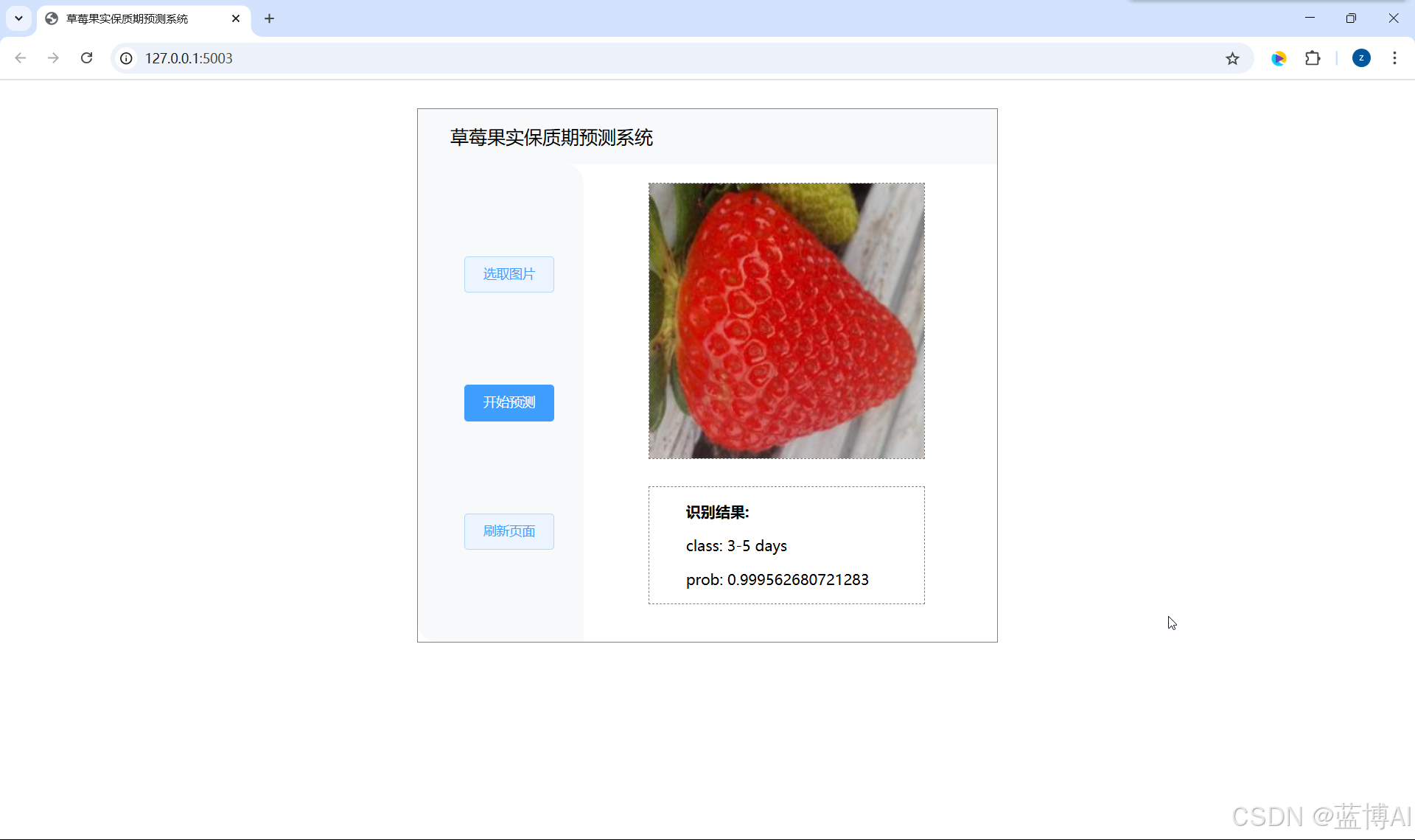Click the 选取图片 button
The height and width of the screenshot is (840, 1415).
point(509,274)
